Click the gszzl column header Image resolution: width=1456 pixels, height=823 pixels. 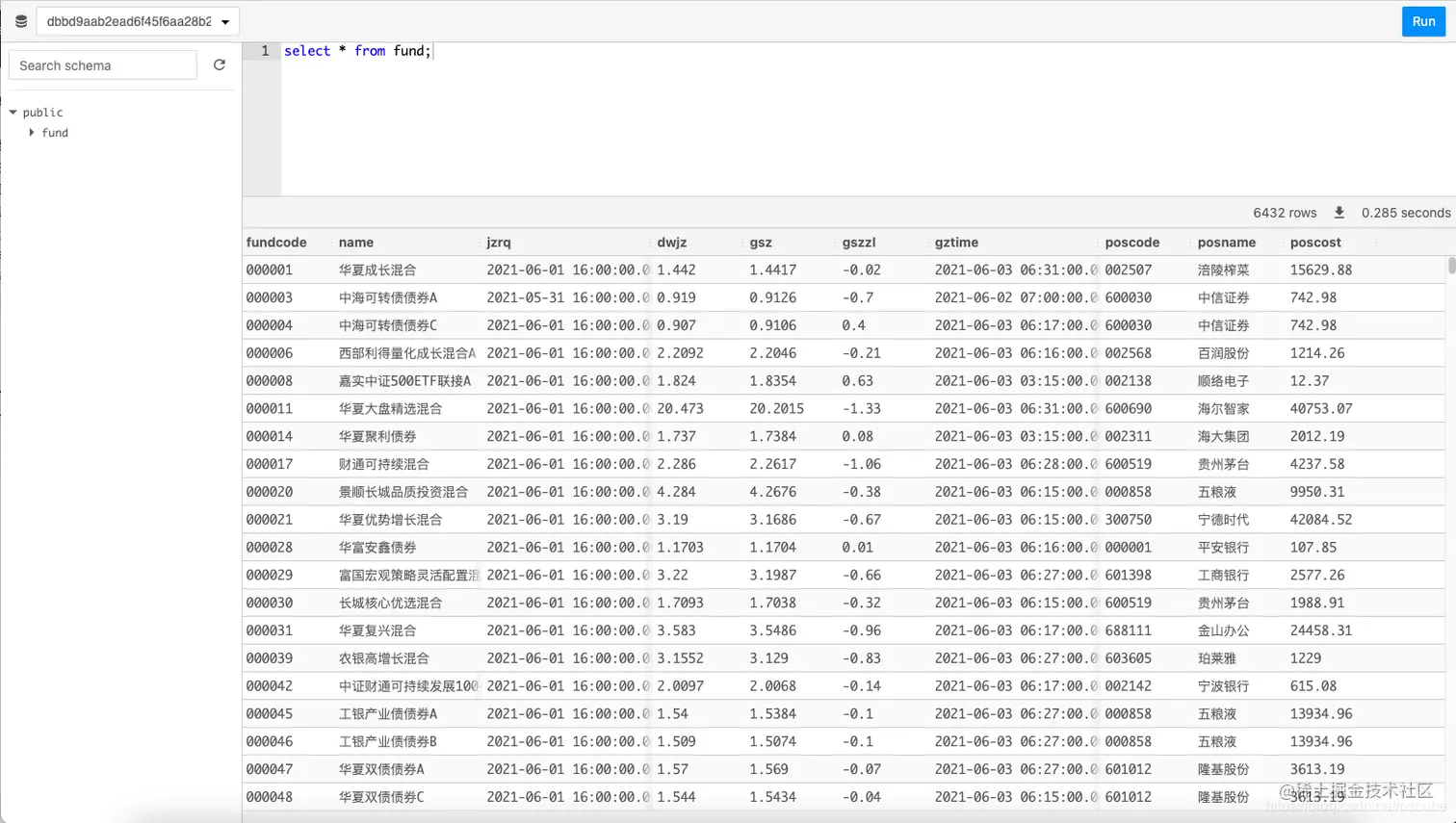tap(859, 243)
